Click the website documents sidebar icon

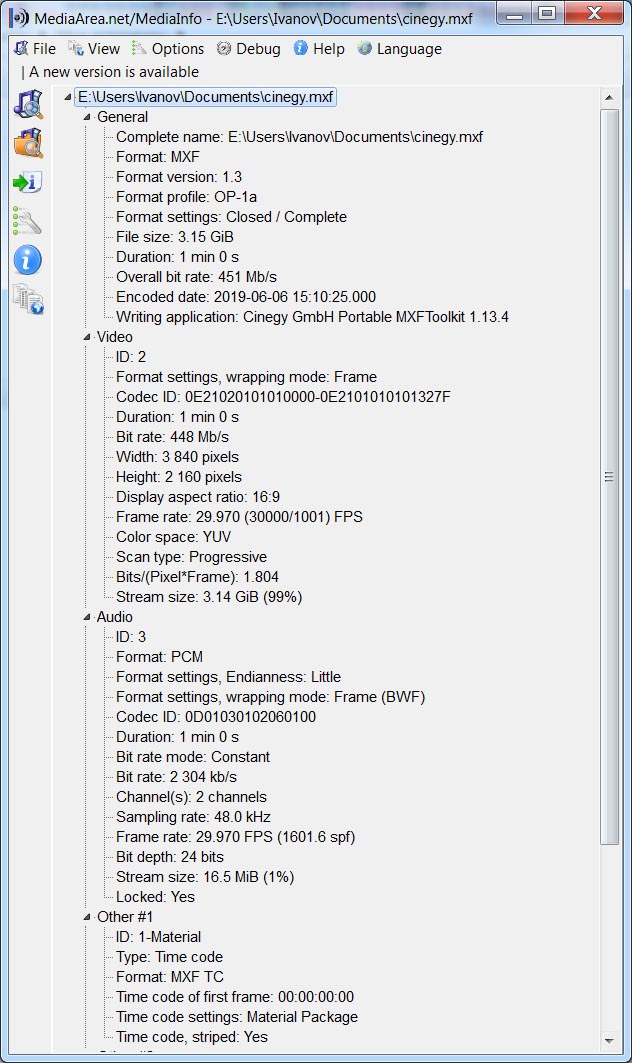[28, 300]
